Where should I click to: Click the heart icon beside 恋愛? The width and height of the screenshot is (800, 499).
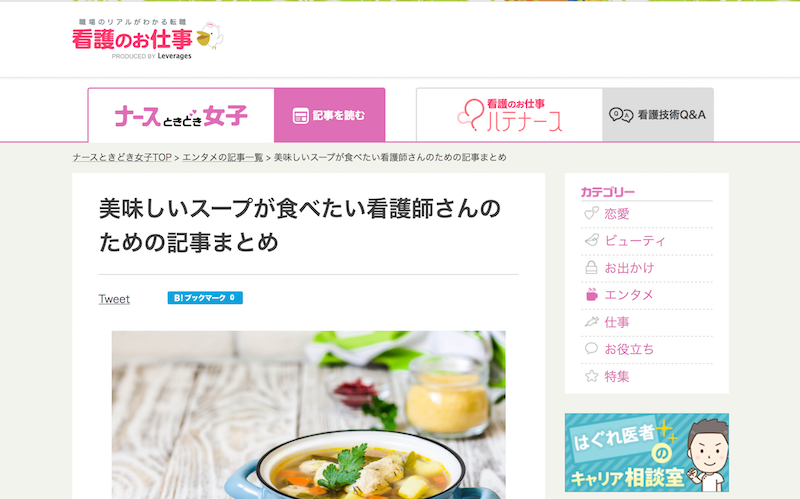(x=591, y=213)
